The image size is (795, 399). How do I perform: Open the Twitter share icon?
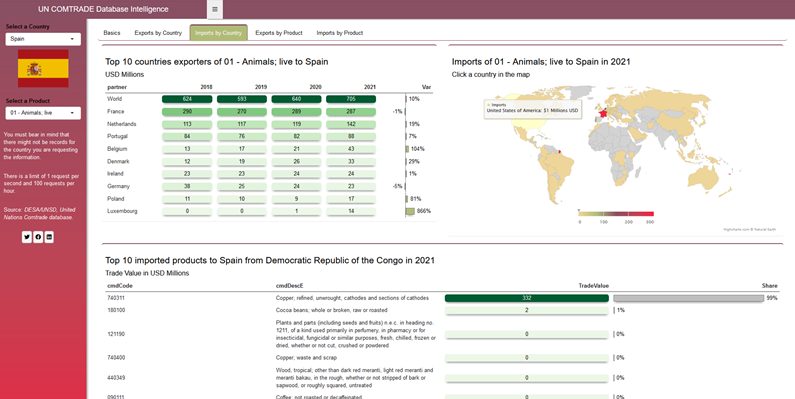point(27,237)
